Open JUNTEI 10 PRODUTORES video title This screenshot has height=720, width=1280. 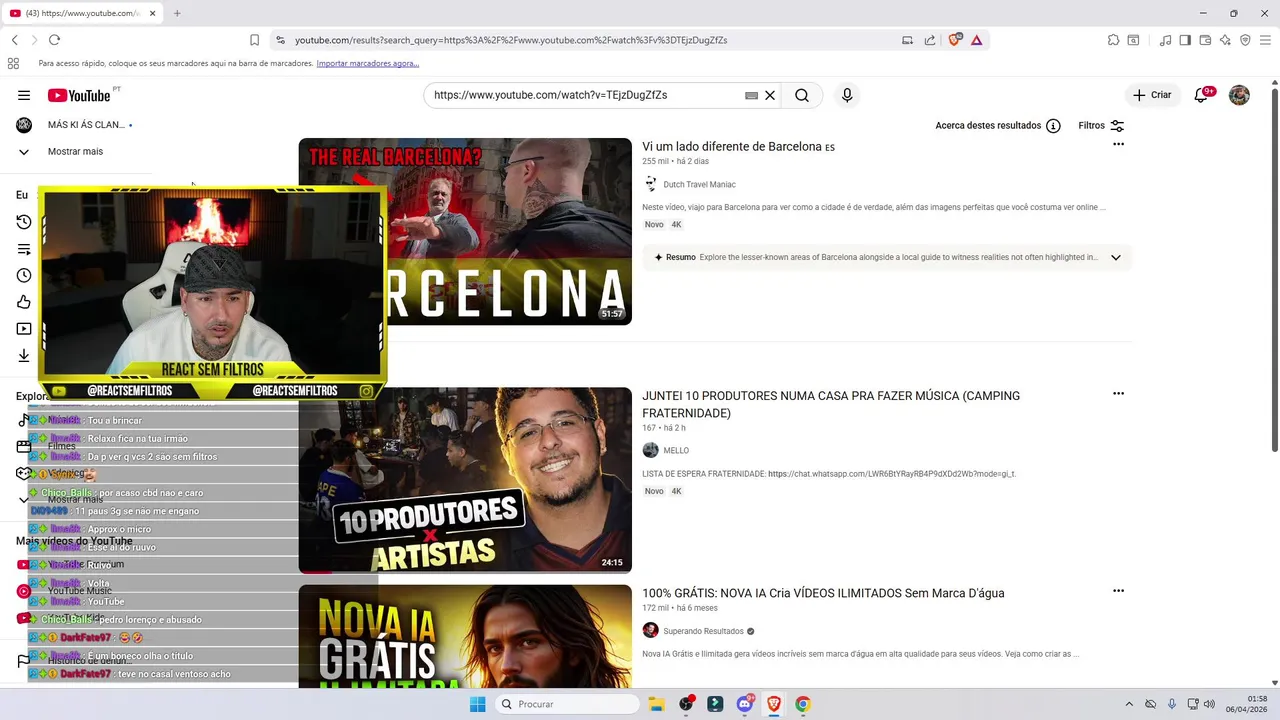coord(831,404)
